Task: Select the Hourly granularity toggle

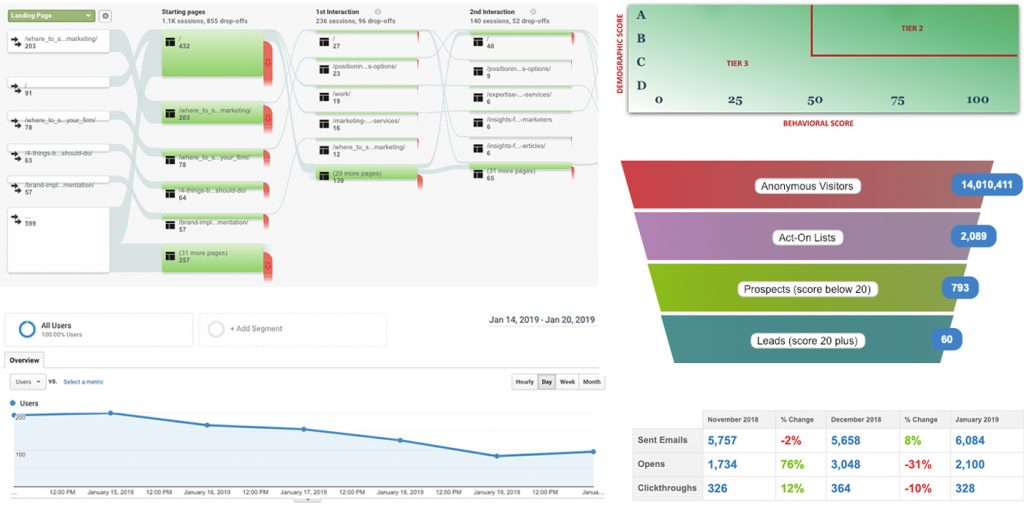Action: [x=524, y=382]
